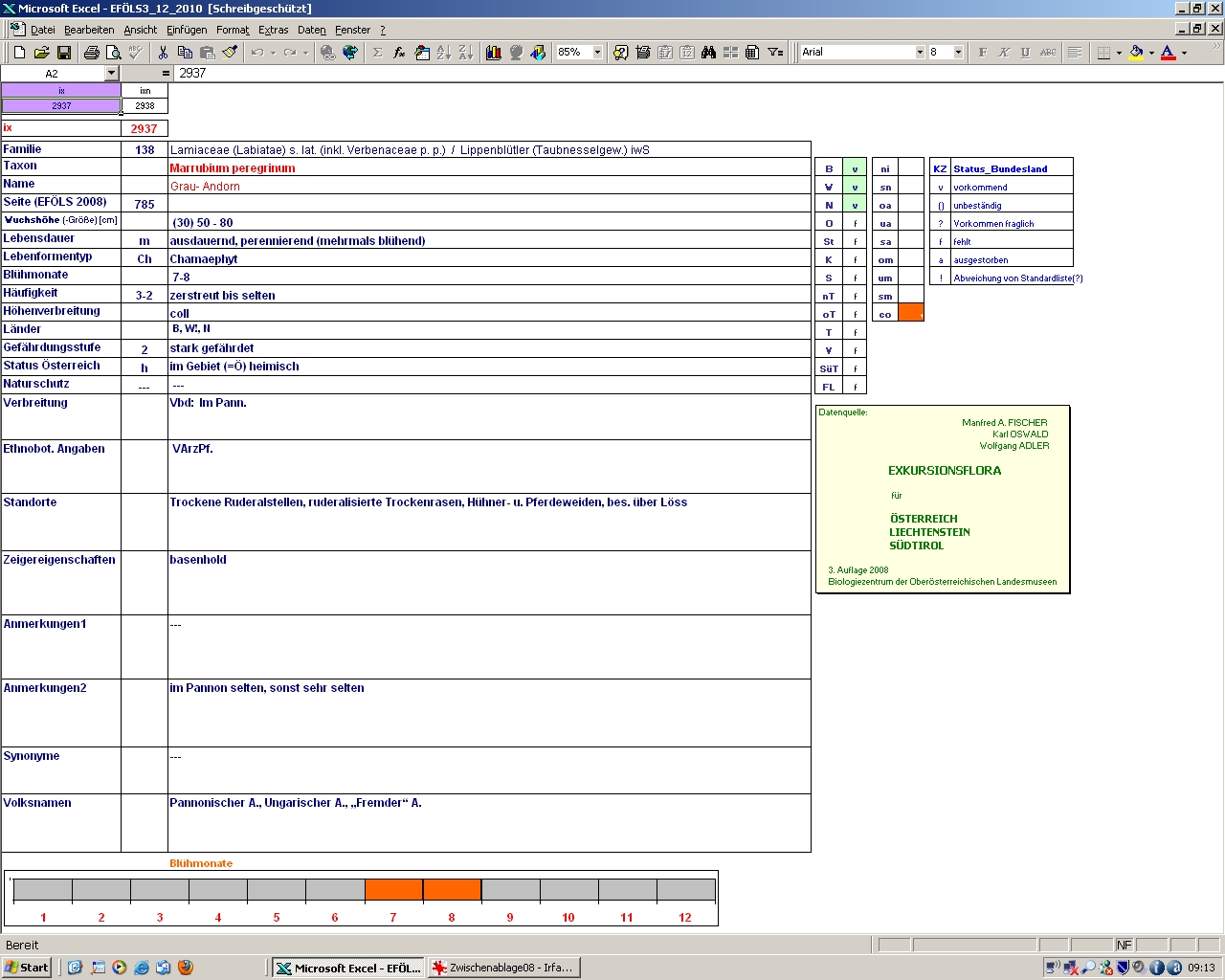Click the orange co status cell

point(911,313)
